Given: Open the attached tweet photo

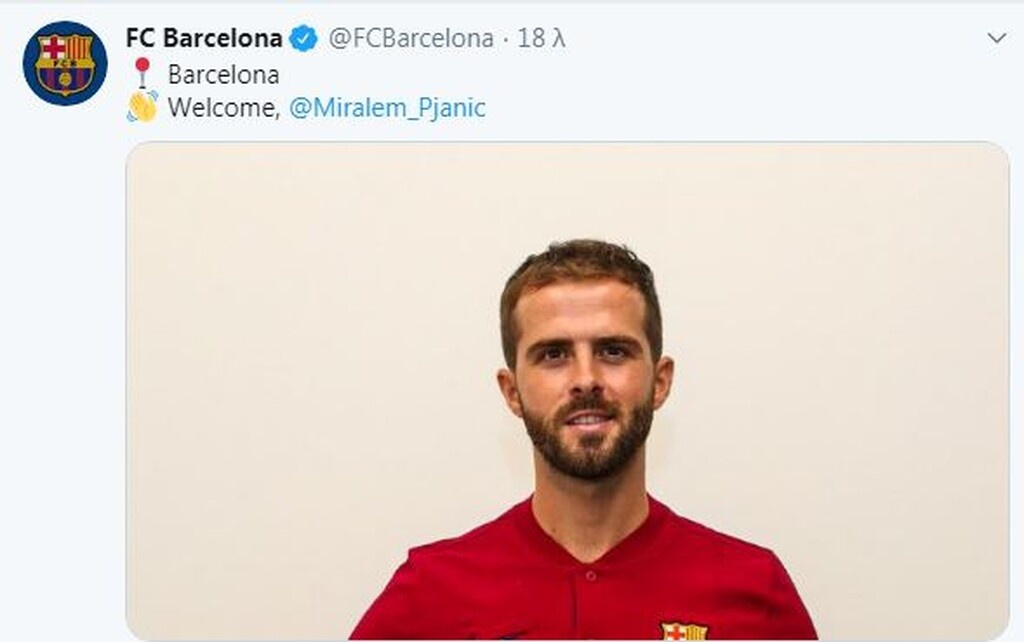Looking at the screenshot, I should [567, 391].
